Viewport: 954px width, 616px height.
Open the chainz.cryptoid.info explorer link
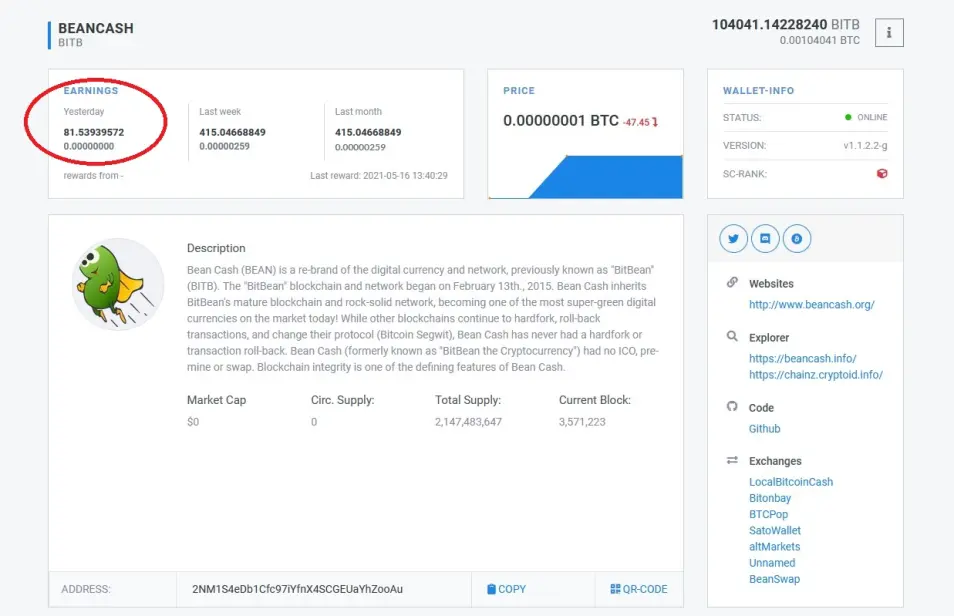click(x=816, y=375)
